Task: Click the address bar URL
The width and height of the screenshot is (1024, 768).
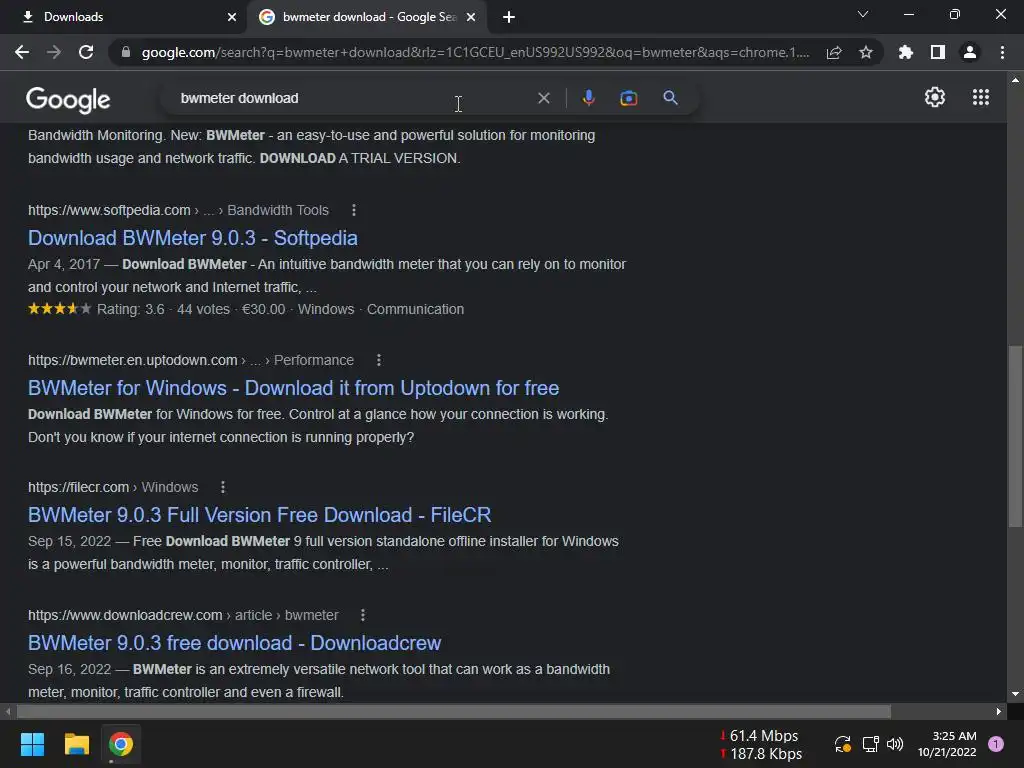Action: coord(475,52)
